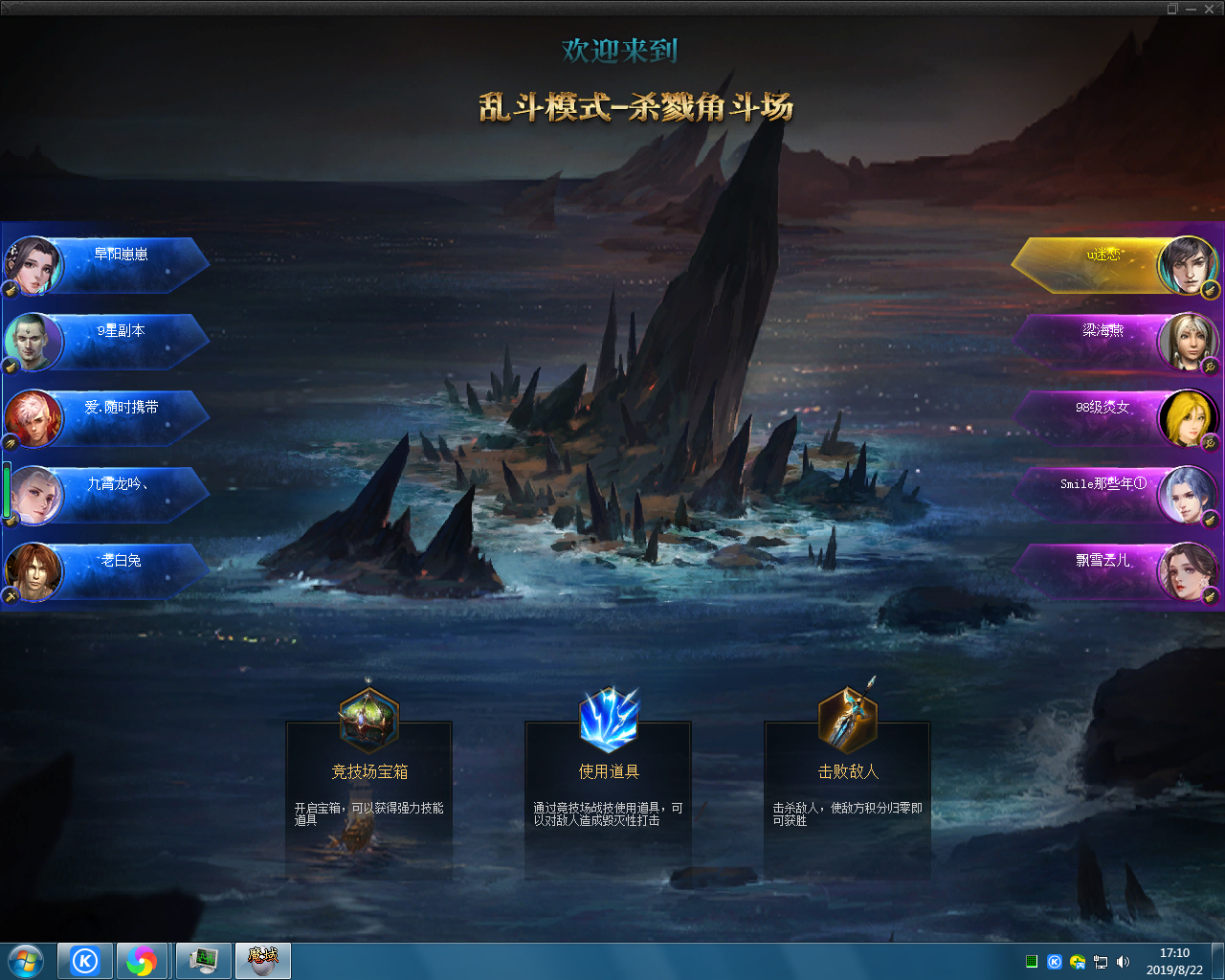Viewport: 1225px width, 980px height.
Task: Click the 使用道具 card title
Action: (x=609, y=771)
